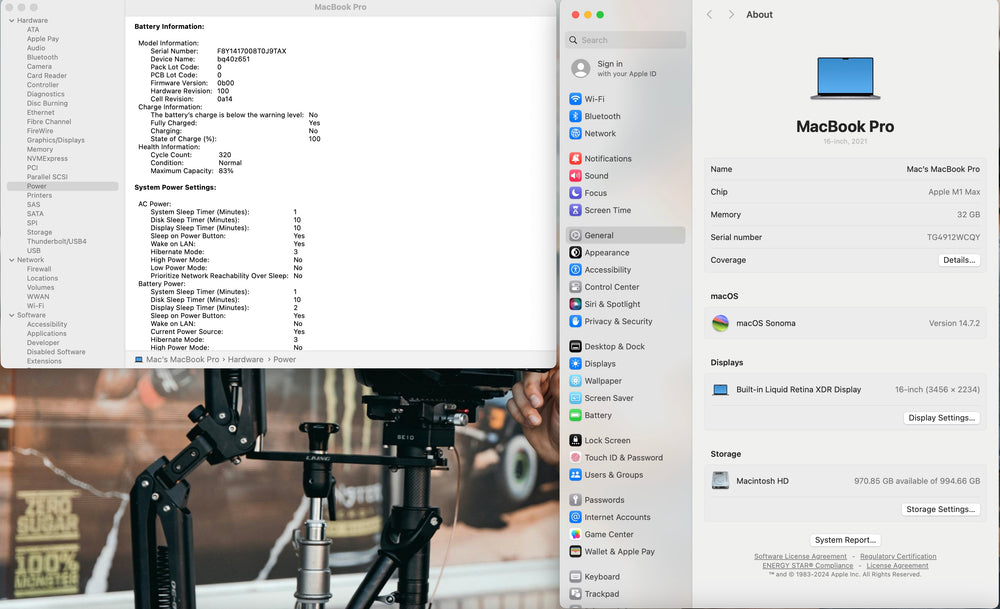This screenshot has height=609, width=1000.
Task: Select Power in the Hardware list
Action: point(62,186)
